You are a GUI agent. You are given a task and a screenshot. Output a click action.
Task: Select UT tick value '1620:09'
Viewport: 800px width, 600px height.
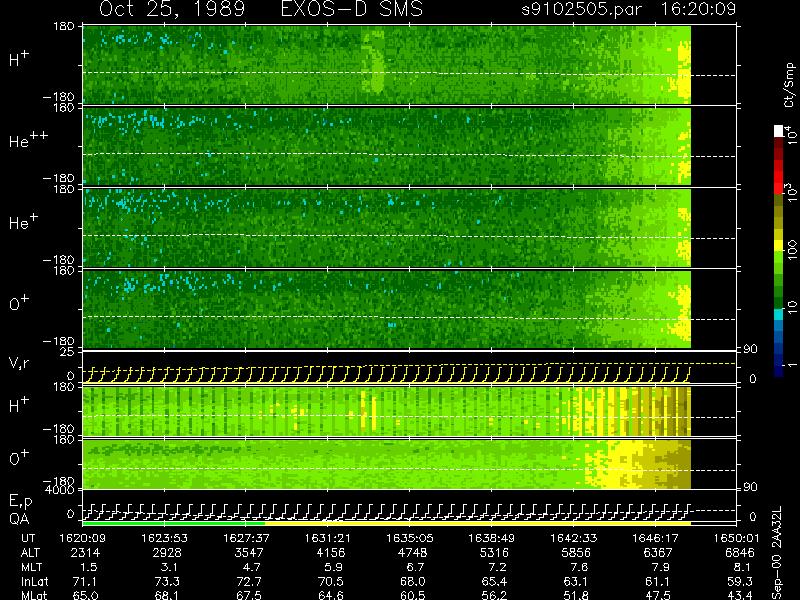tap(82, 538)
